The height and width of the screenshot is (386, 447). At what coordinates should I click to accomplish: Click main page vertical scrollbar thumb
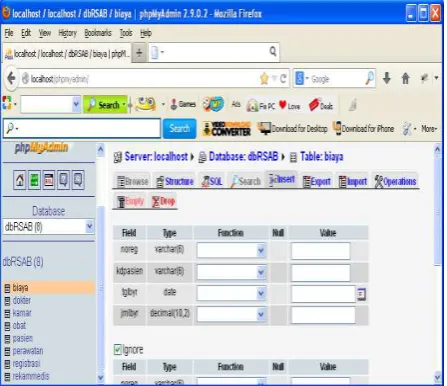(437, 212)
